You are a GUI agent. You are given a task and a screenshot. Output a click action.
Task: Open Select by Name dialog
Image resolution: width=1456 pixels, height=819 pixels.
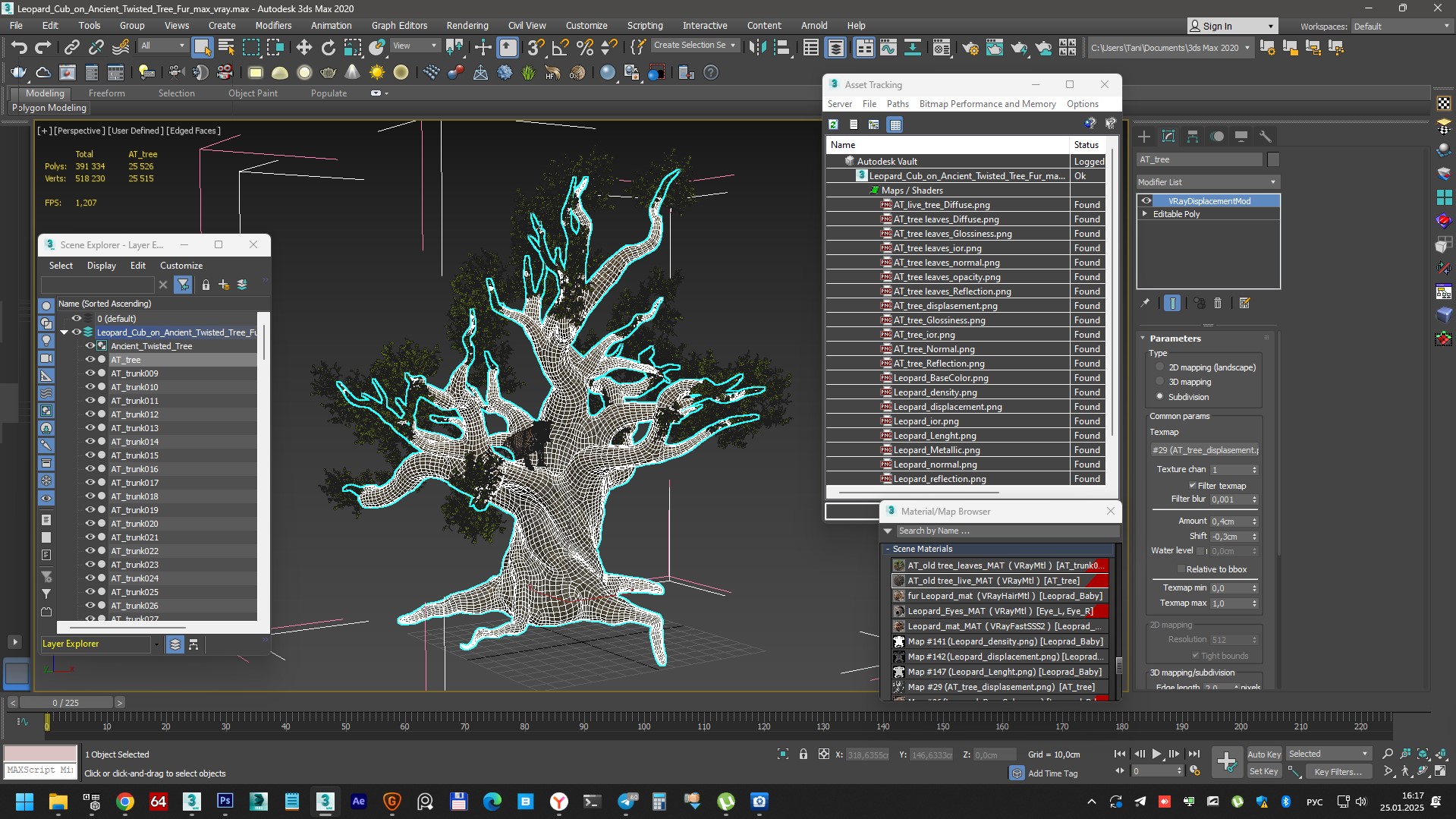(226, 48)
